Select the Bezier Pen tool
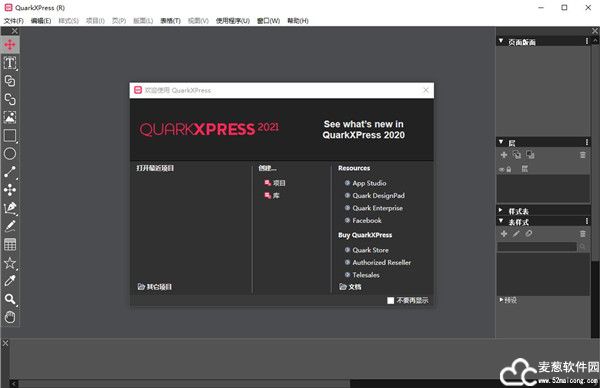 coord(10,208)
